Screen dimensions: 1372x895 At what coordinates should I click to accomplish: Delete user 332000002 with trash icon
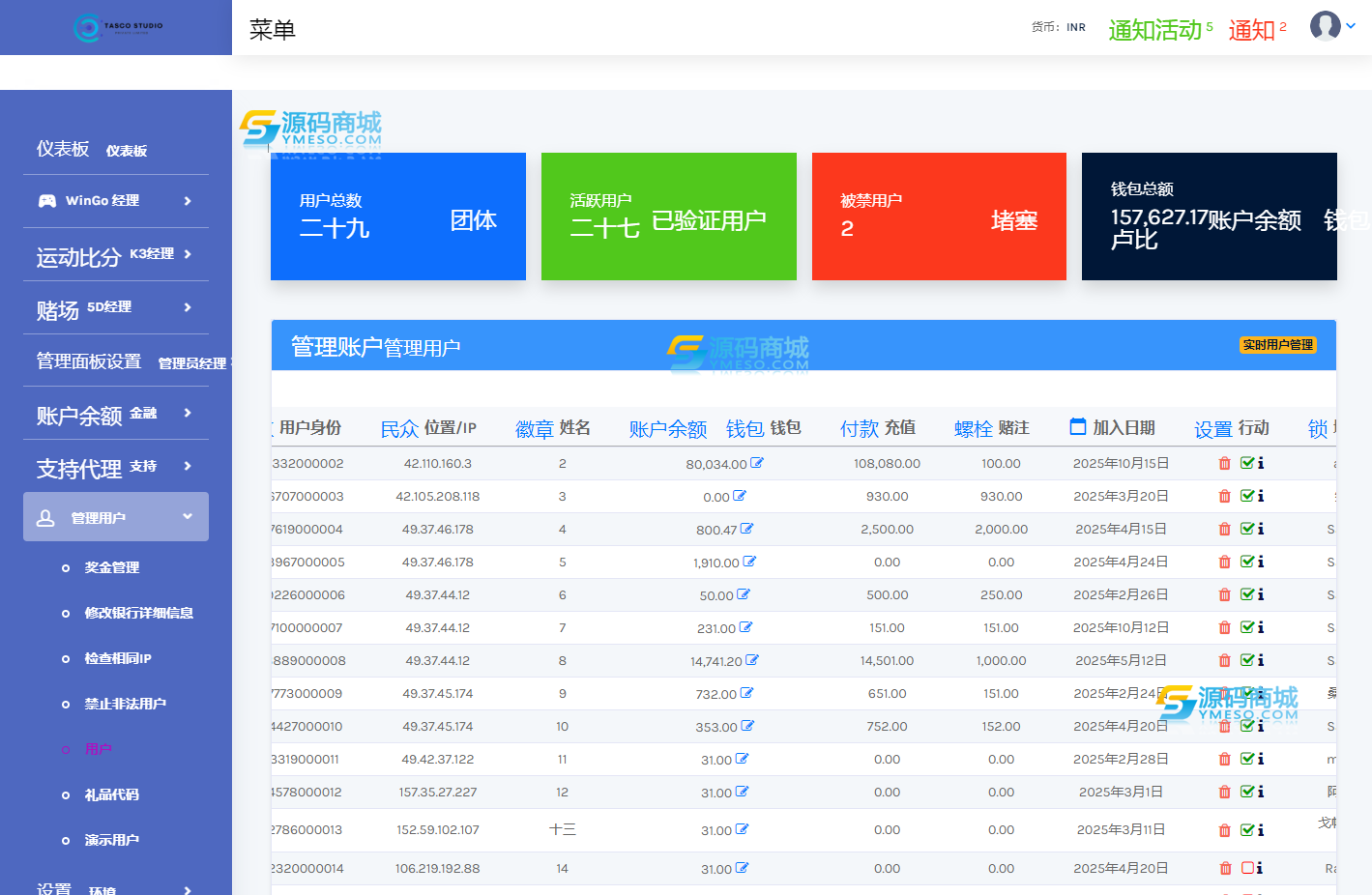click(x=1225, y=464)
